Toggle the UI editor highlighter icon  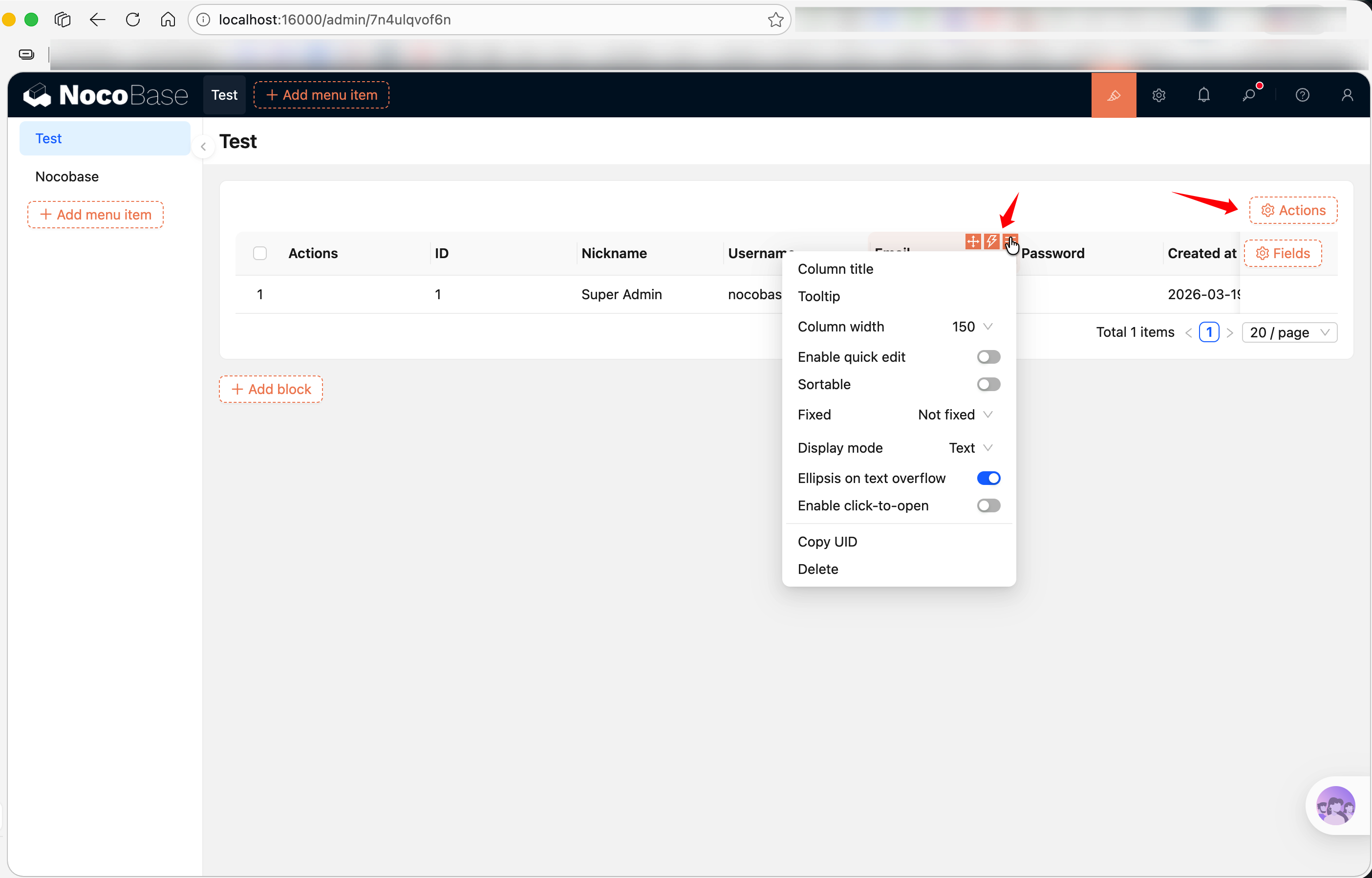click(x=1114, y=95)
